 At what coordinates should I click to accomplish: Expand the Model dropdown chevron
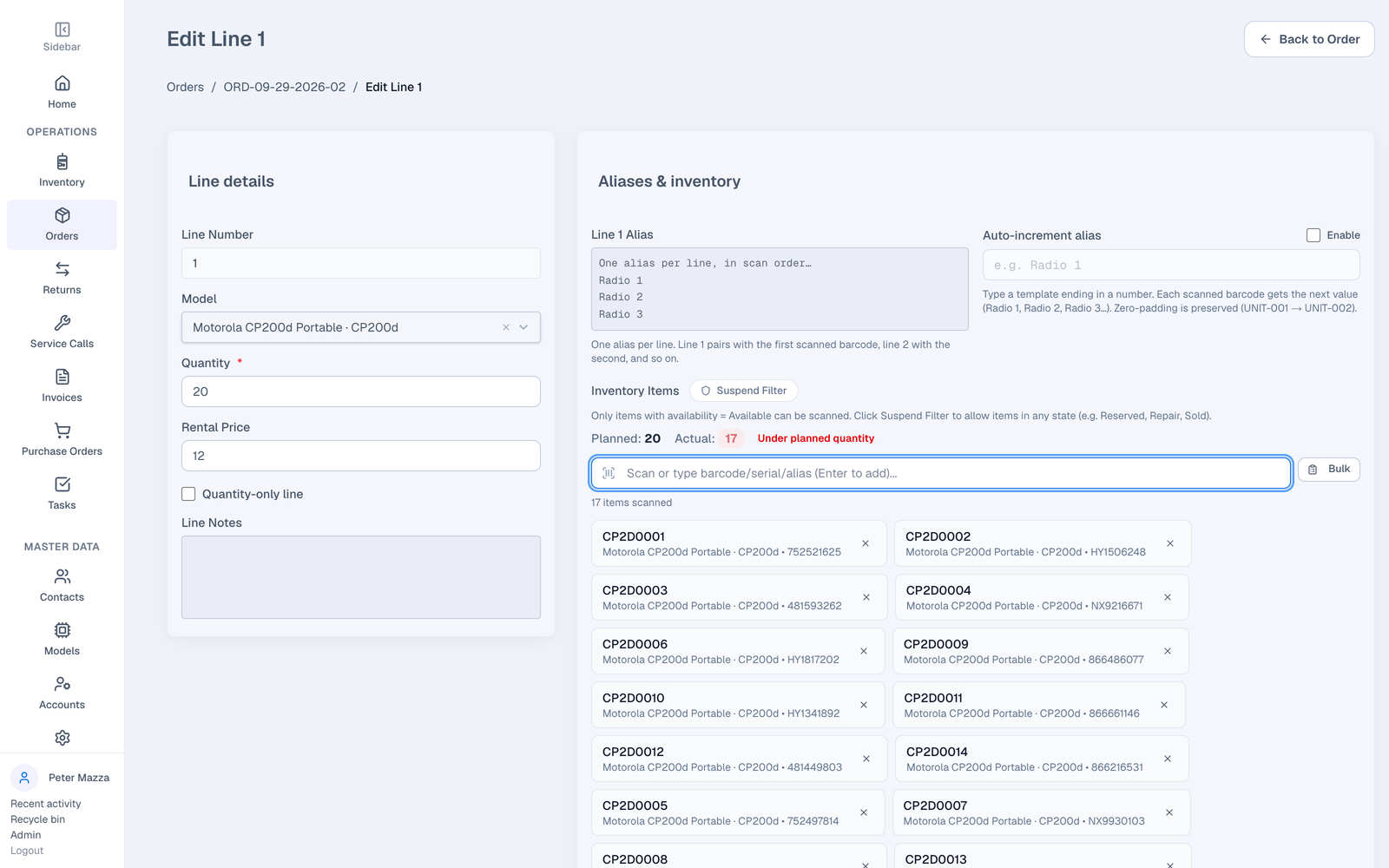tap(523, 327)
